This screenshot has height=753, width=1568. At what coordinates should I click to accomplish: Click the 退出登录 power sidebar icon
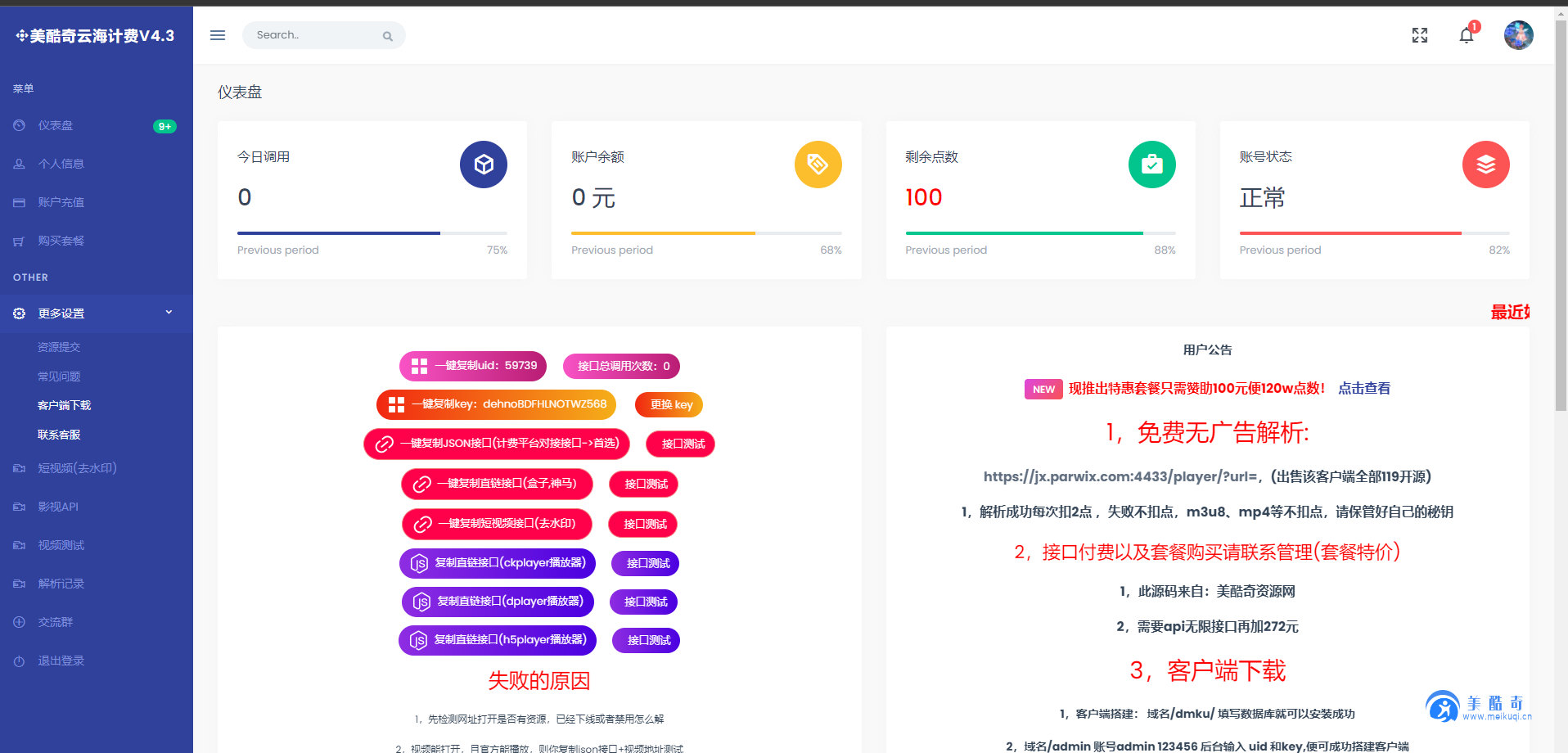pyautogui.click(x=19, y=661)
